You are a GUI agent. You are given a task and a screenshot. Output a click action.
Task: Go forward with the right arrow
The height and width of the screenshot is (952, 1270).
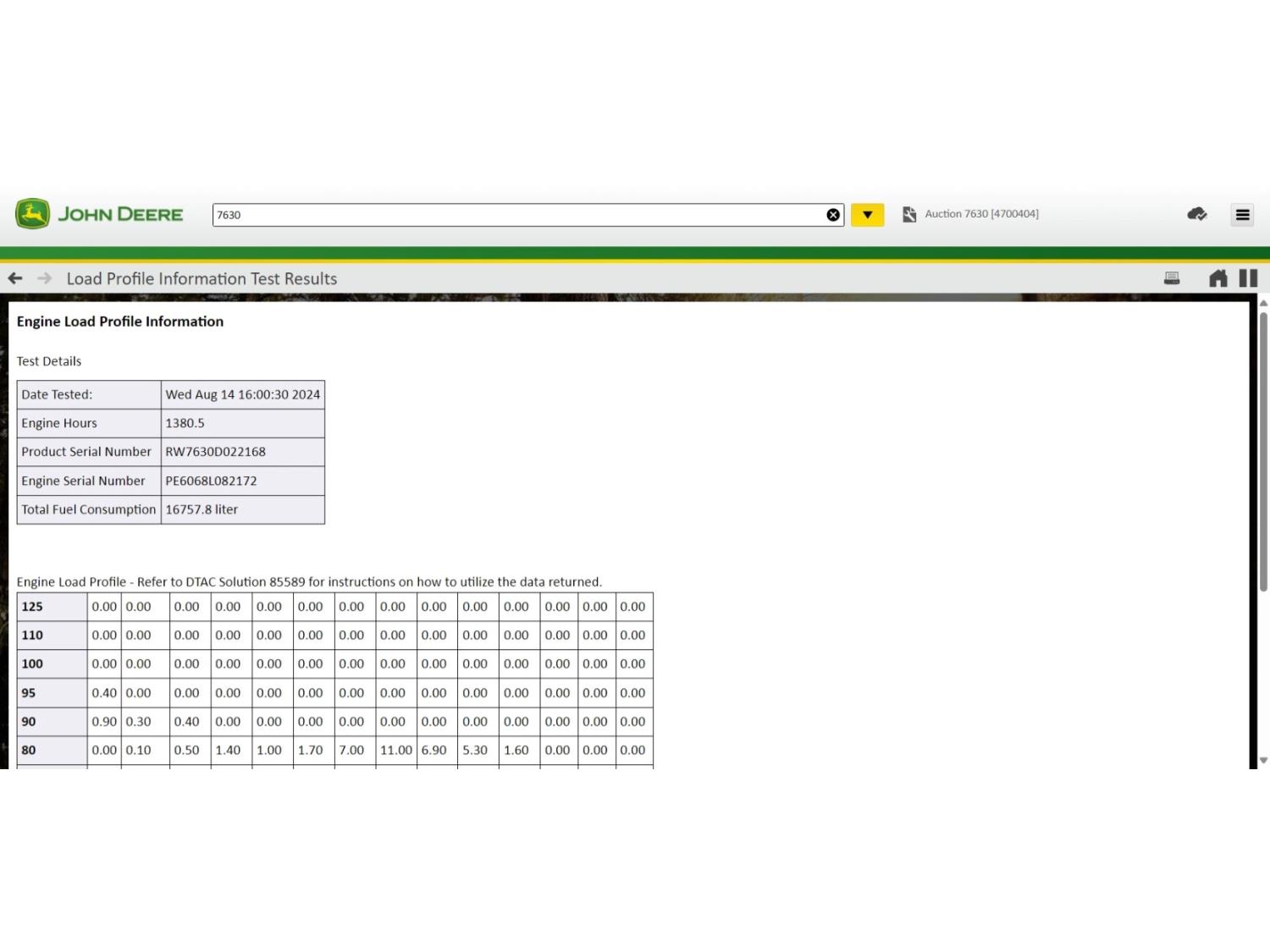45,278
